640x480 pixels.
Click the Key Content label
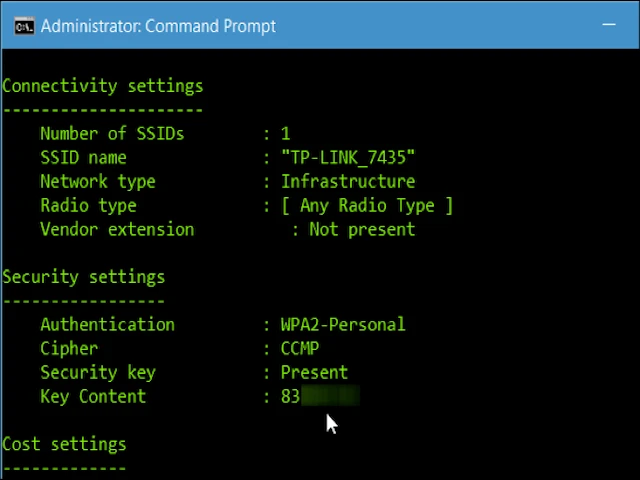(93, 397)
